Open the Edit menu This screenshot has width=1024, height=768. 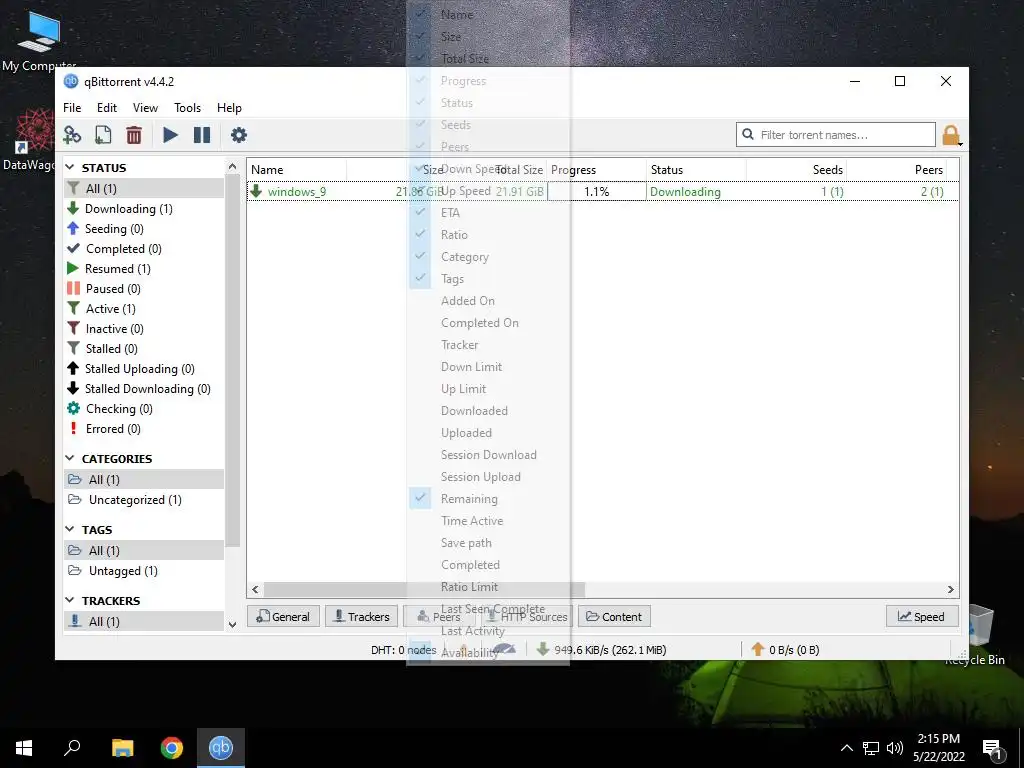(106, 108)
